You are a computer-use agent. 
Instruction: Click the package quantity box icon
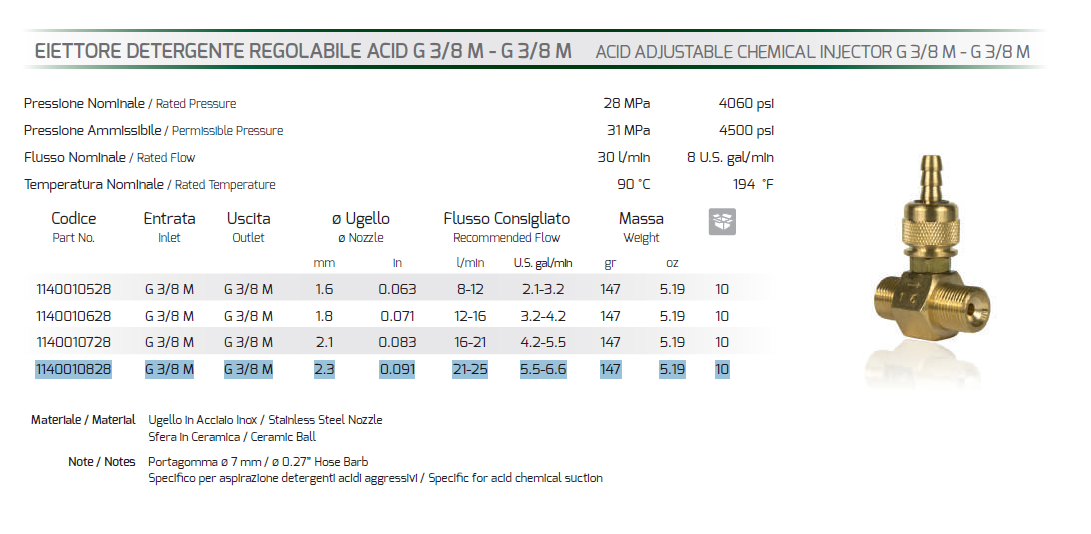[x=722, y=222]
